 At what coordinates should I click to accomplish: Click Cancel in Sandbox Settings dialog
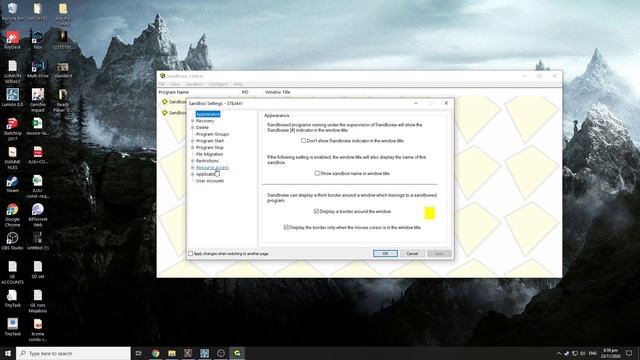coord(412,253)
